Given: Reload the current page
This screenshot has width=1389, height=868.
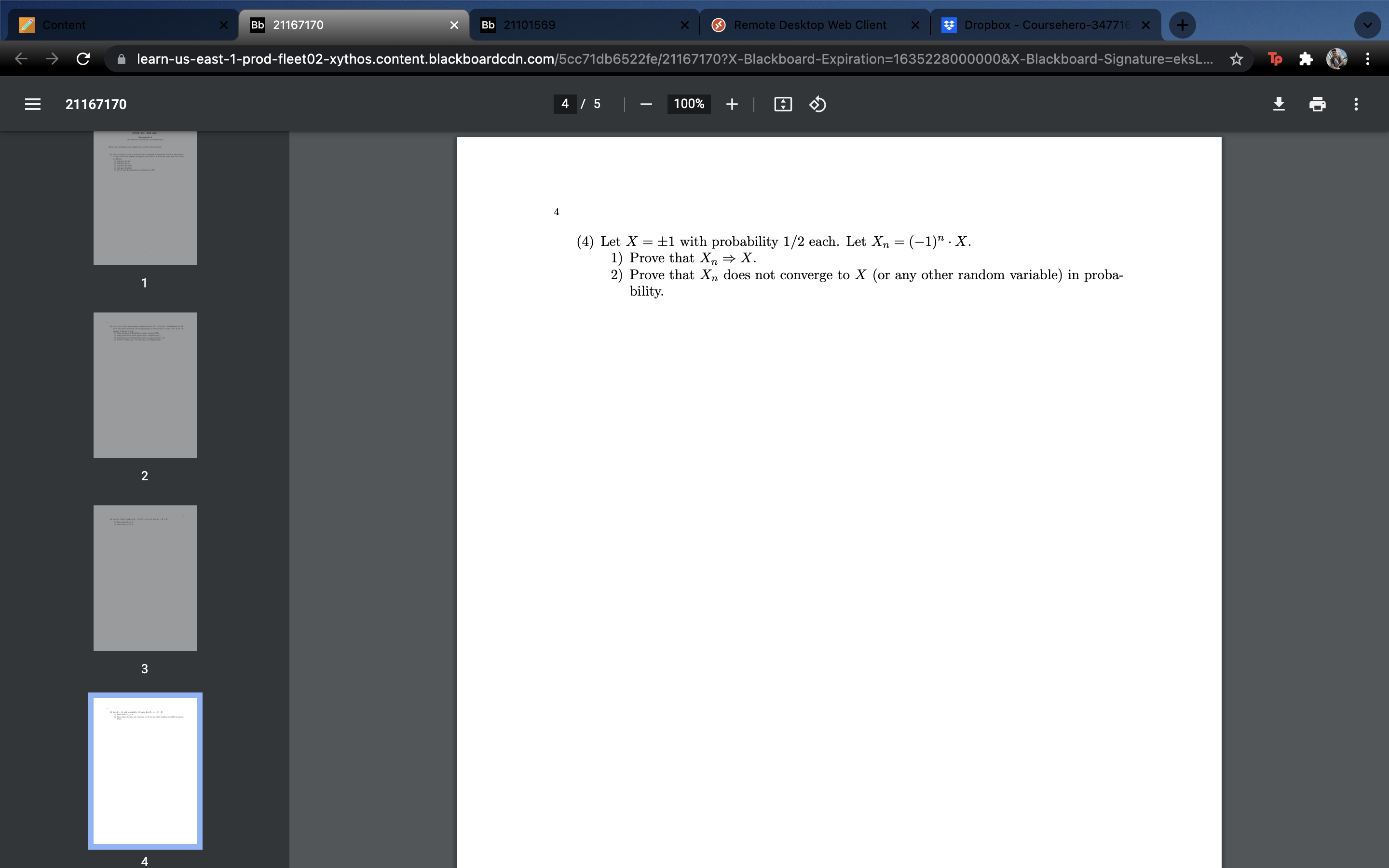Looking at the screenshot, I should (83, 58).
